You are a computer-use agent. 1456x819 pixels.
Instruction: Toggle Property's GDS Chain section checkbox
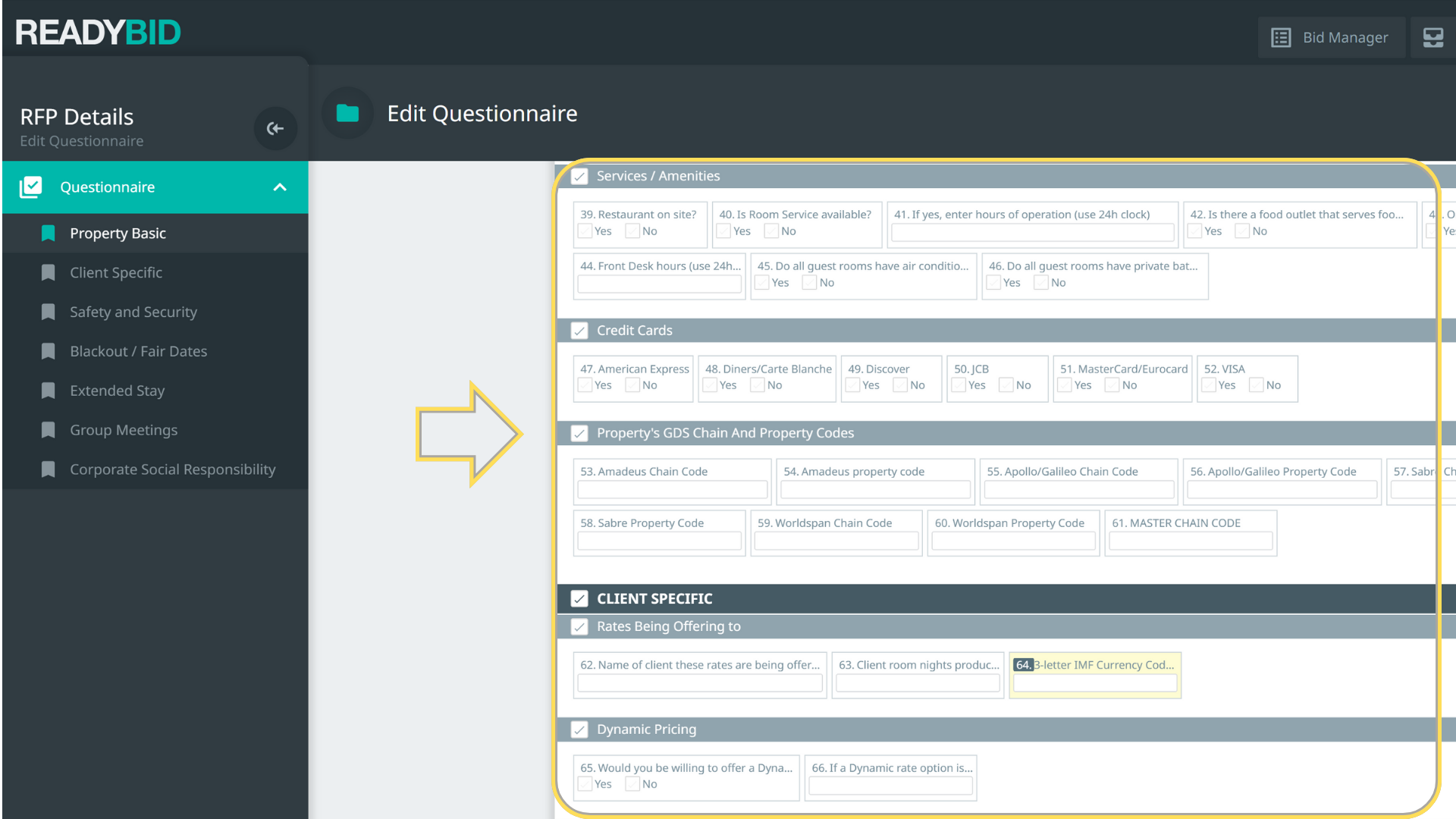tap(579, 433)
